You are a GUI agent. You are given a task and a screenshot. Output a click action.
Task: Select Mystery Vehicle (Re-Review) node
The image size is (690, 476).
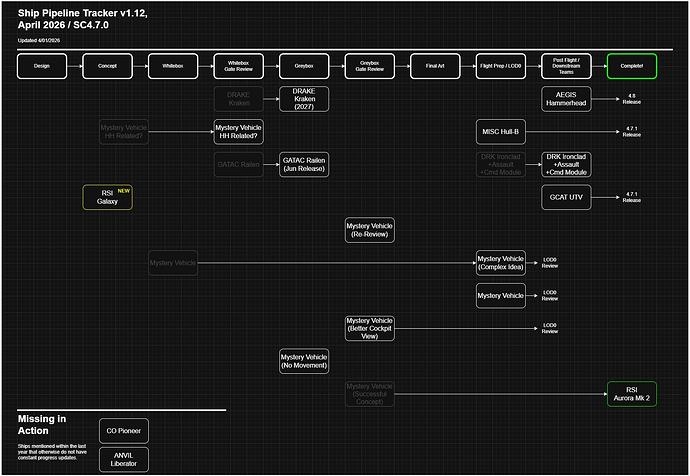click(370, 230)
